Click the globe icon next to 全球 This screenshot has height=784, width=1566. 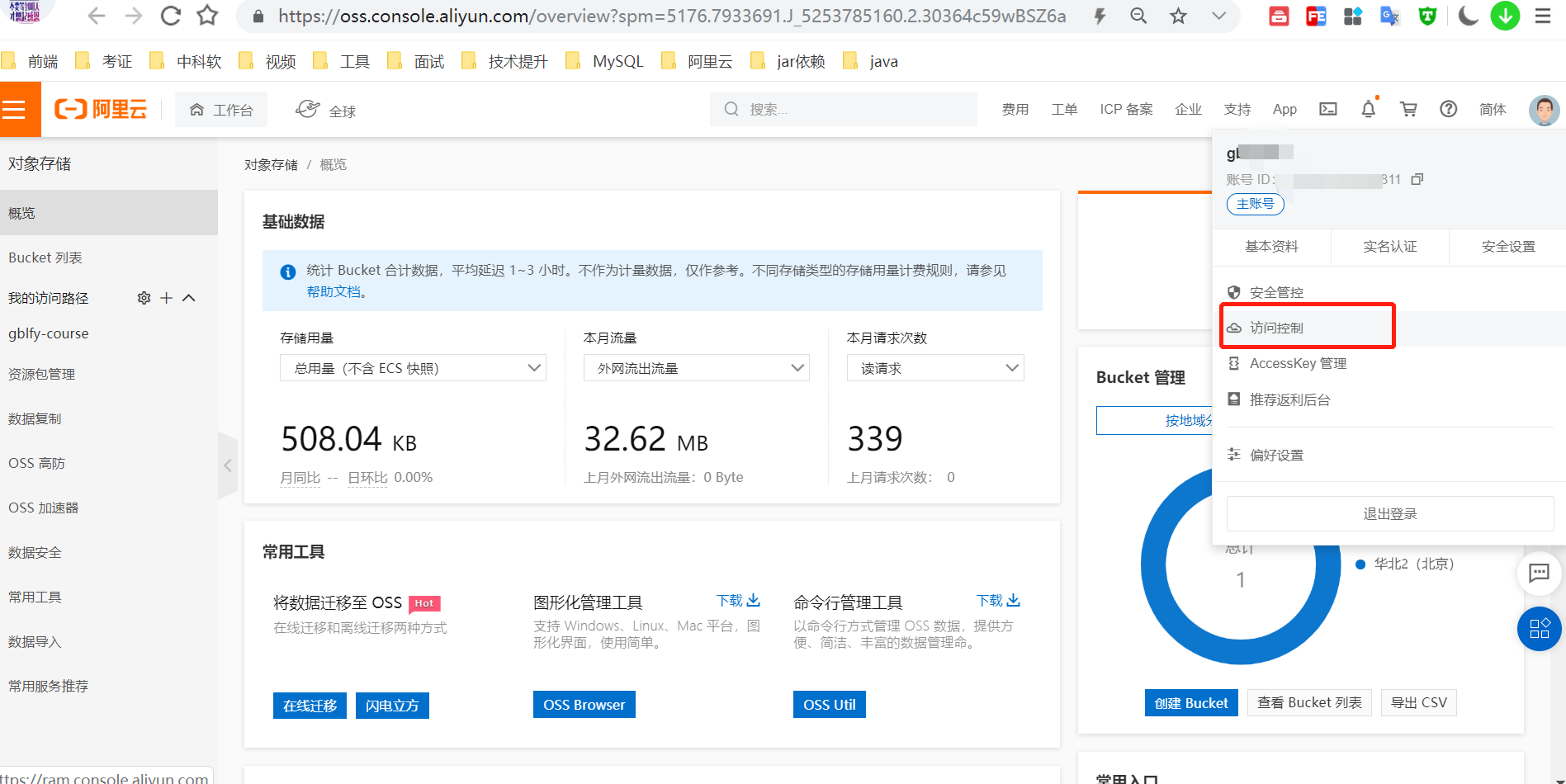tap(306, 108)
